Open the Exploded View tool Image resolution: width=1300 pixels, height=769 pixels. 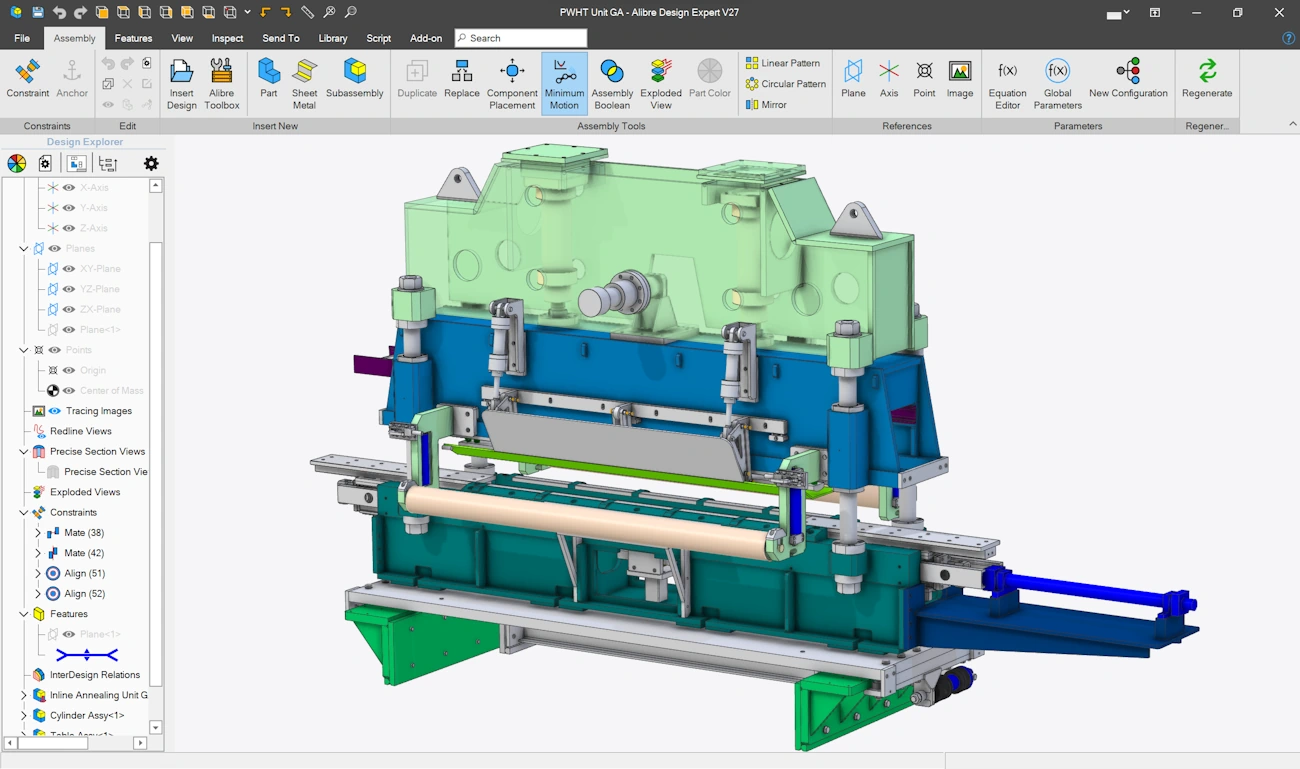661,84
